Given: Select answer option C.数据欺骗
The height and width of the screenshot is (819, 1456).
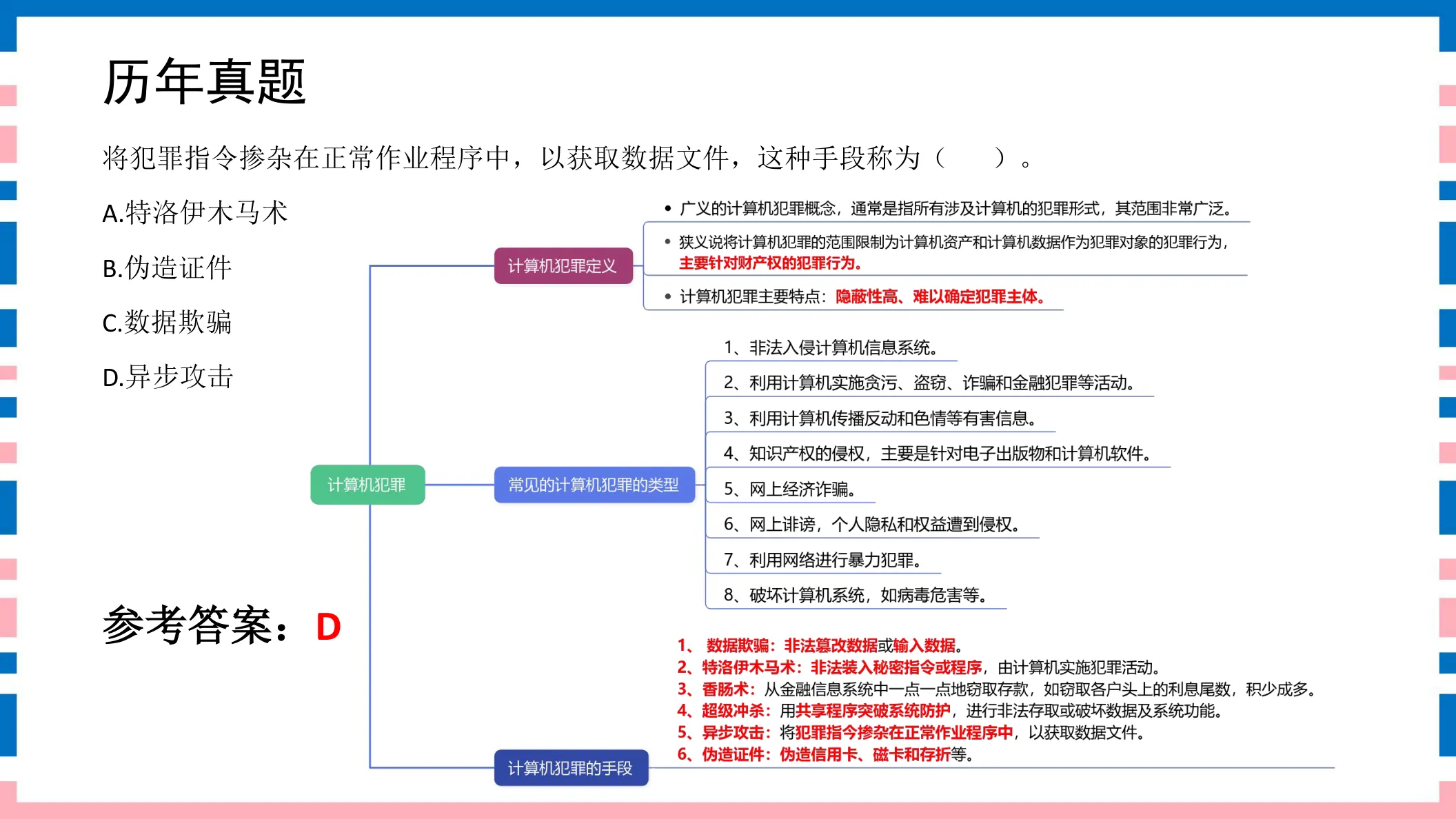Looking at the screenshot, I should tap(167, 322).
